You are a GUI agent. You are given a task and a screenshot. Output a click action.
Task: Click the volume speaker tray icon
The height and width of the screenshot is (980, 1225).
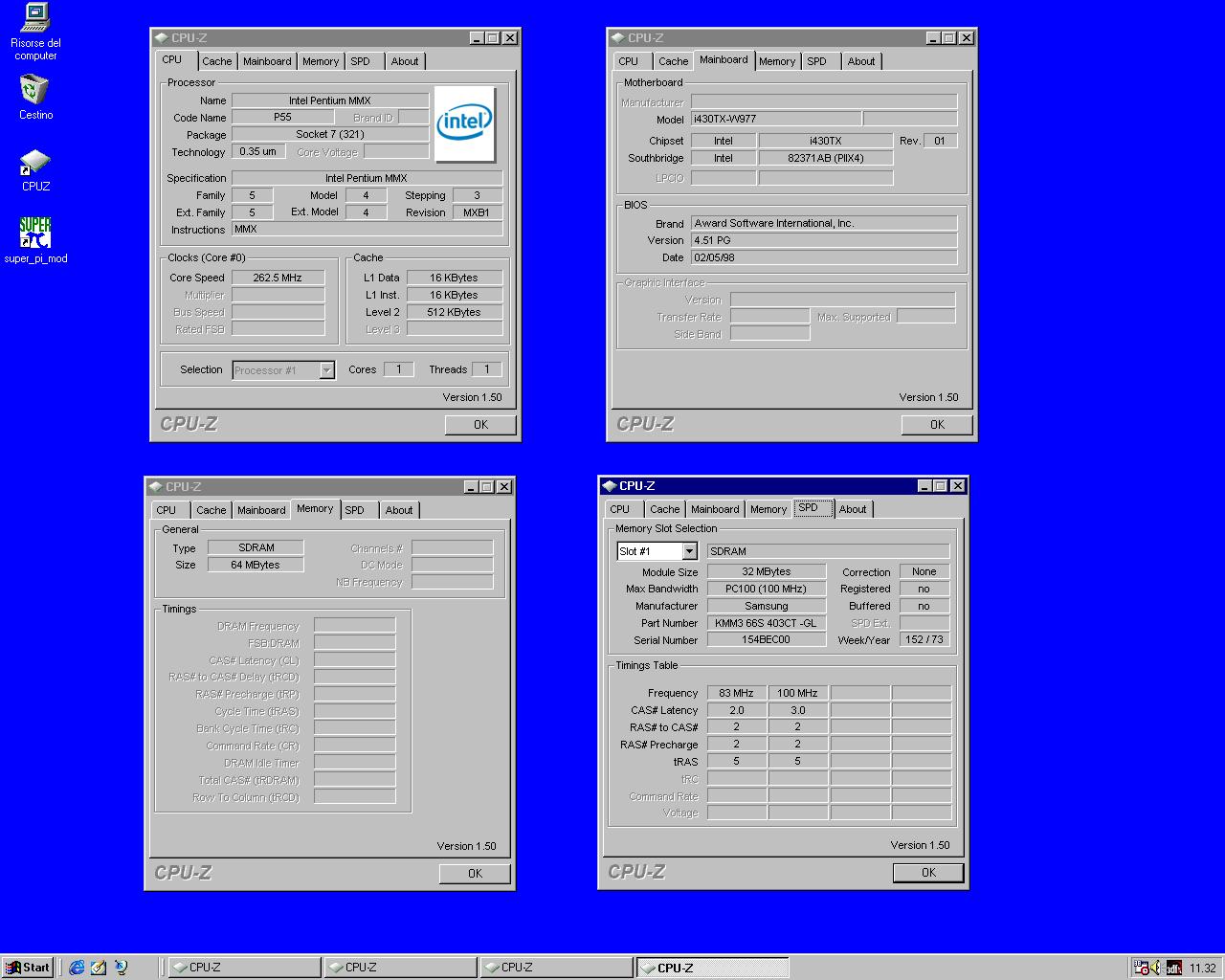click(x=1156, y=968)
